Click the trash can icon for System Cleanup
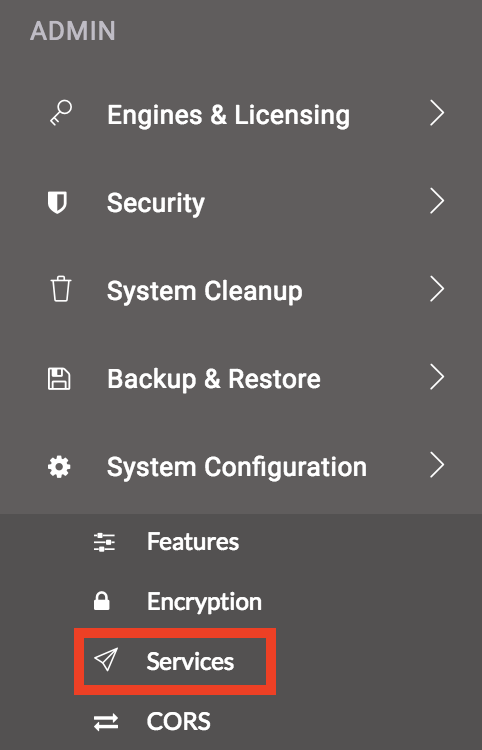The height and width of the screenshot is (750, 482). 61,289
